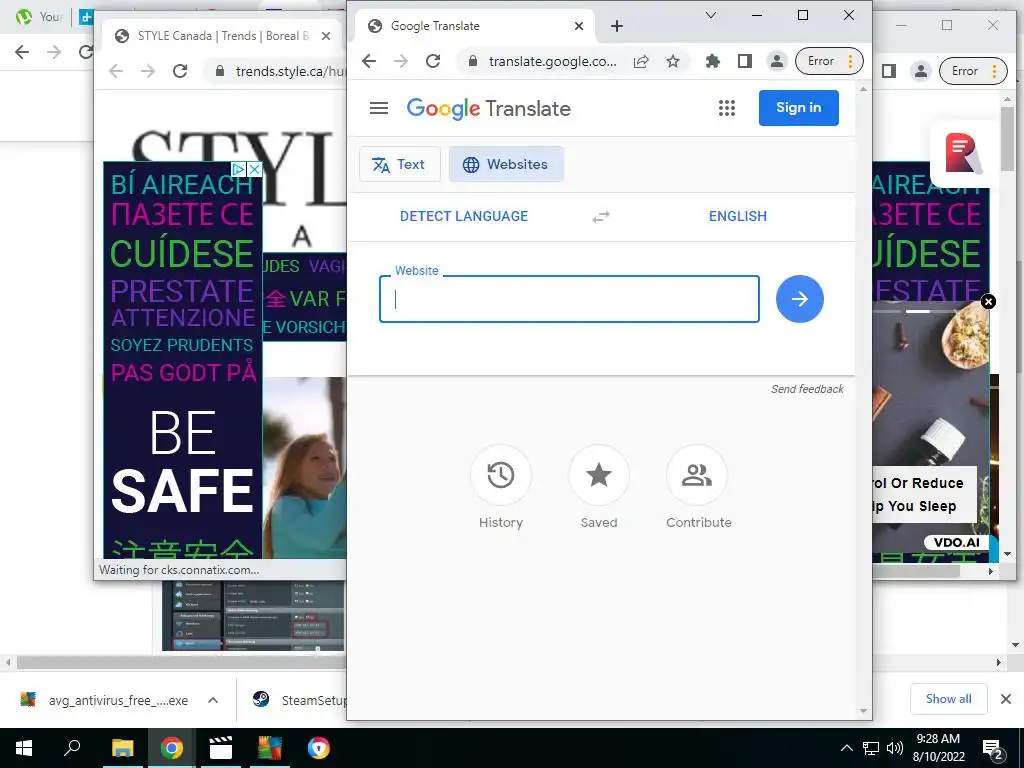1024x768 pixels.
Task: Open File Explorer from taskbar
Action: [122, 748]
